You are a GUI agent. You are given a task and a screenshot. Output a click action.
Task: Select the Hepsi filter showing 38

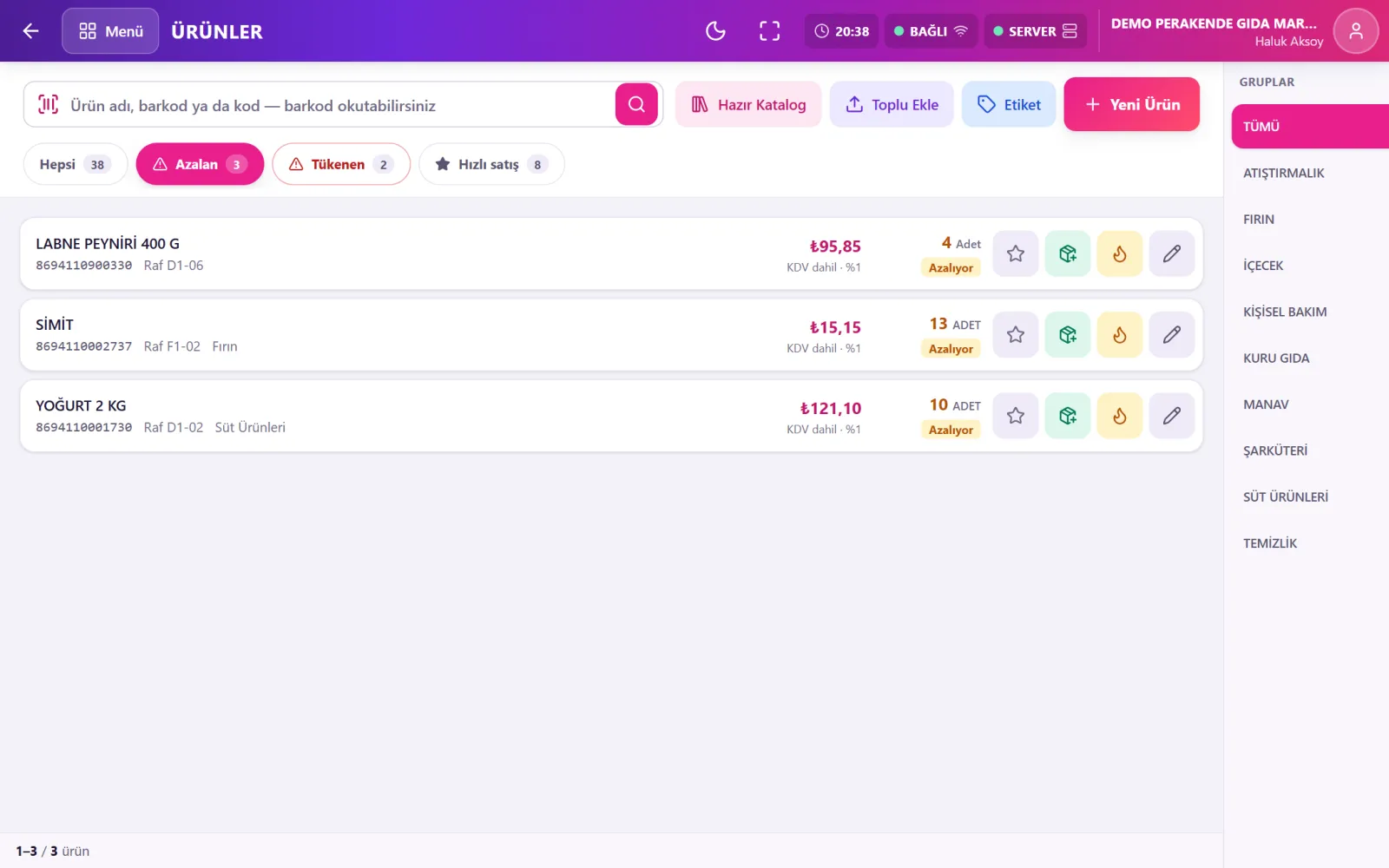coord(76,164)
